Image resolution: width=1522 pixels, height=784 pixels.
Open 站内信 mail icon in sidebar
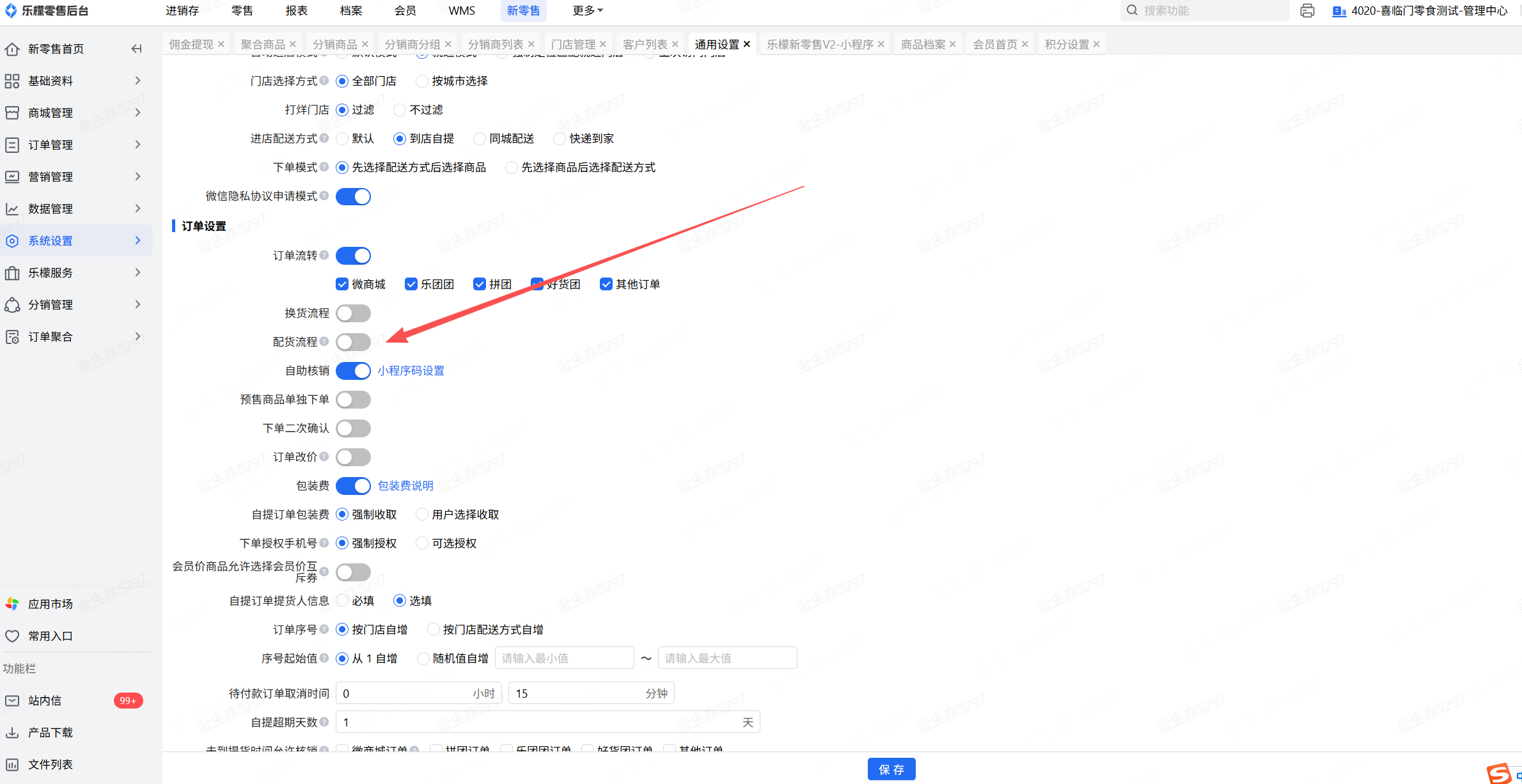pos(12,700)
